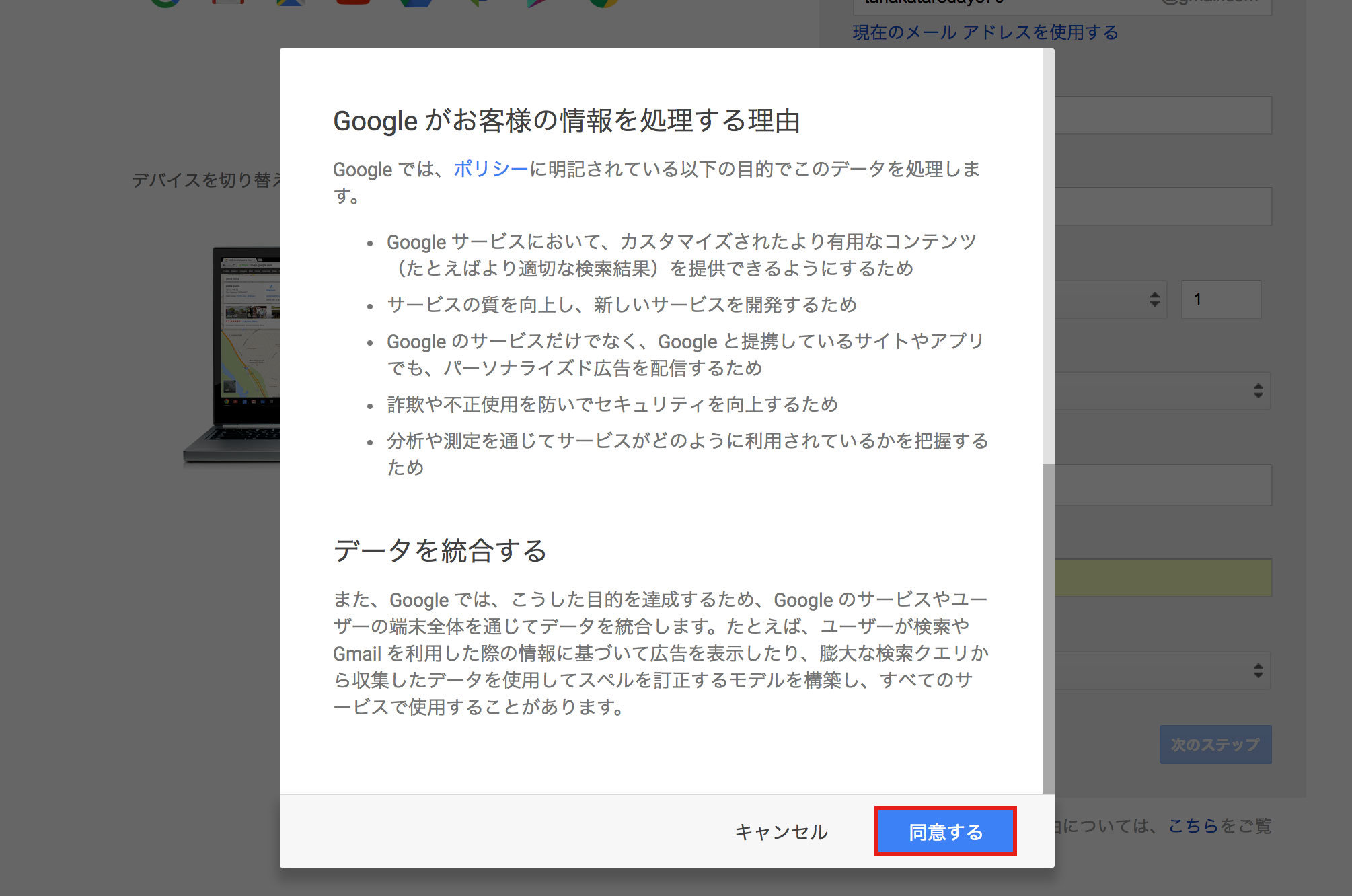This screenshot has width=1352, height=896.
Task: Open the ポリシー policy link
Action: point(491,169)
